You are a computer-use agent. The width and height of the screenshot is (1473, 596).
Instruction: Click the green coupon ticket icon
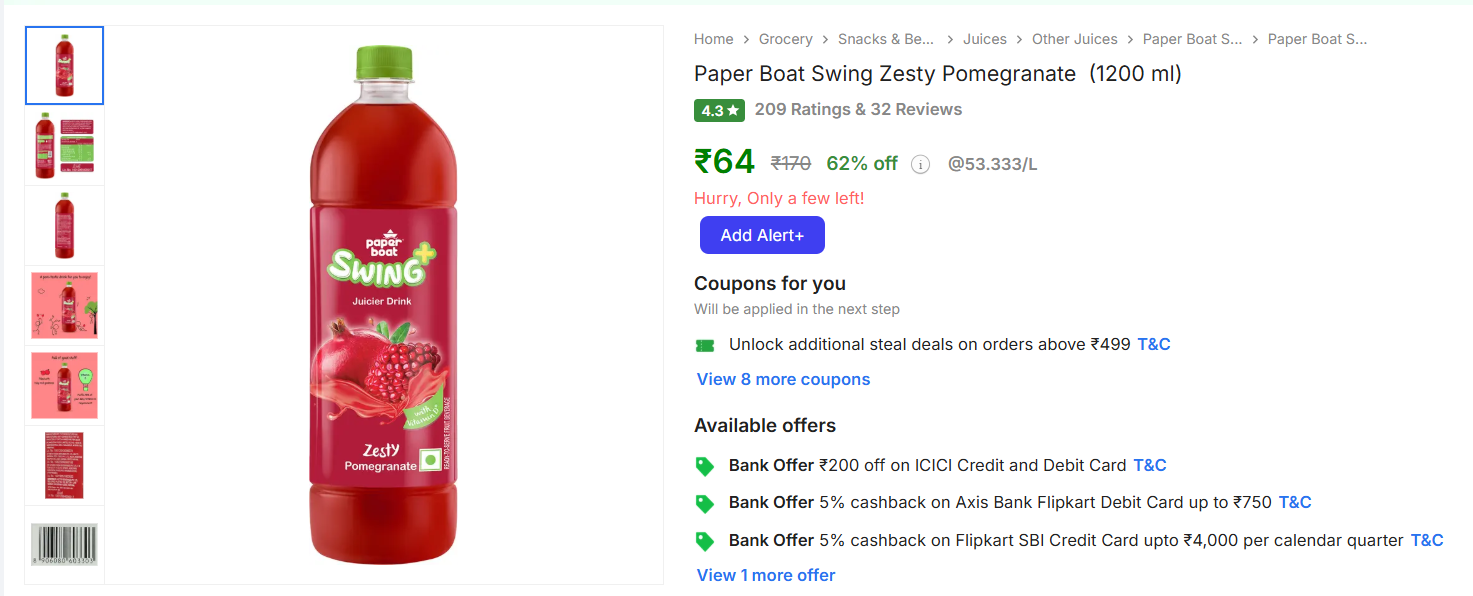click(x=705, y=344)
